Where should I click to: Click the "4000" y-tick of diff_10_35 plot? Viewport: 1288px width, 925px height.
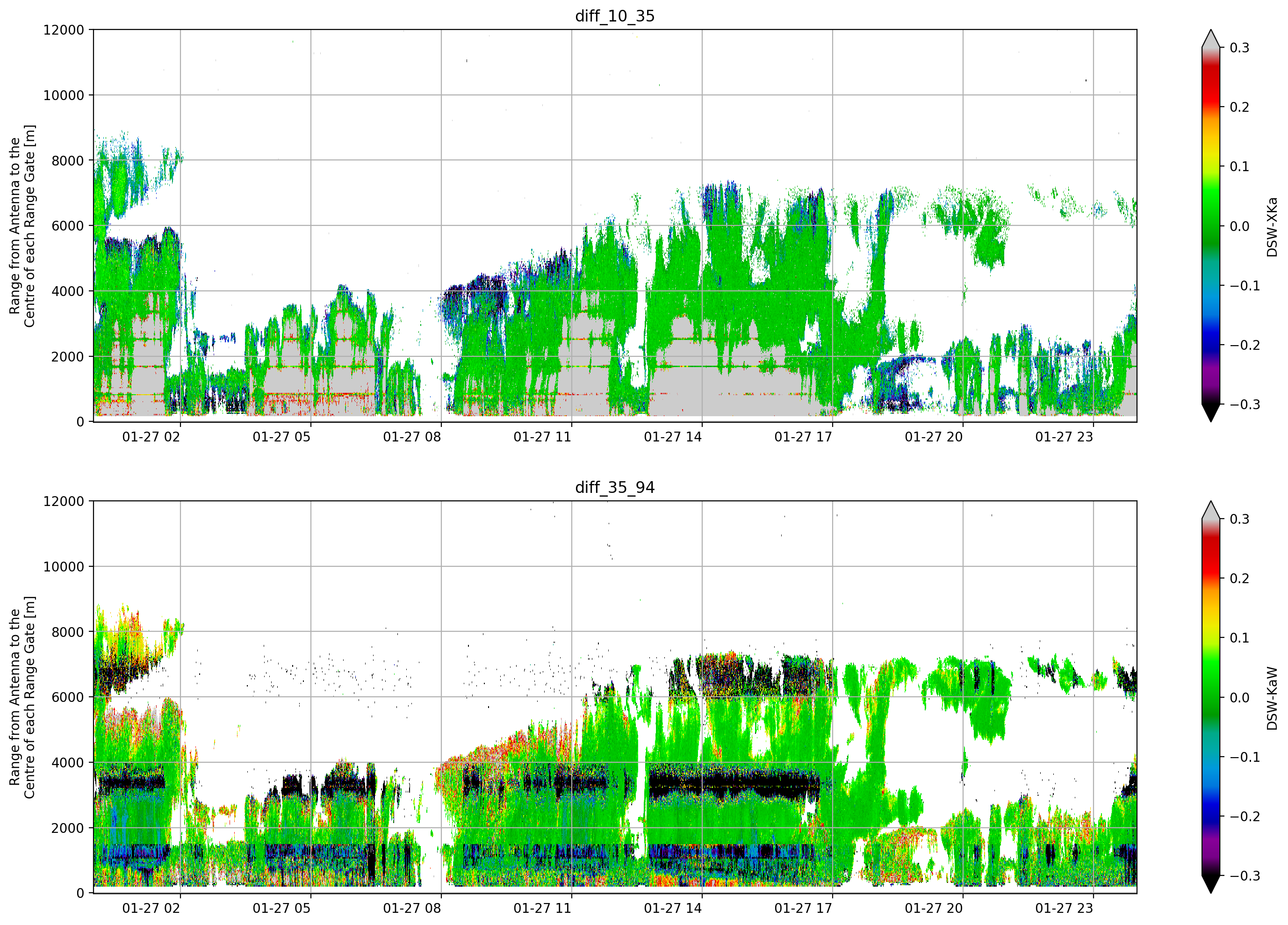68,291
